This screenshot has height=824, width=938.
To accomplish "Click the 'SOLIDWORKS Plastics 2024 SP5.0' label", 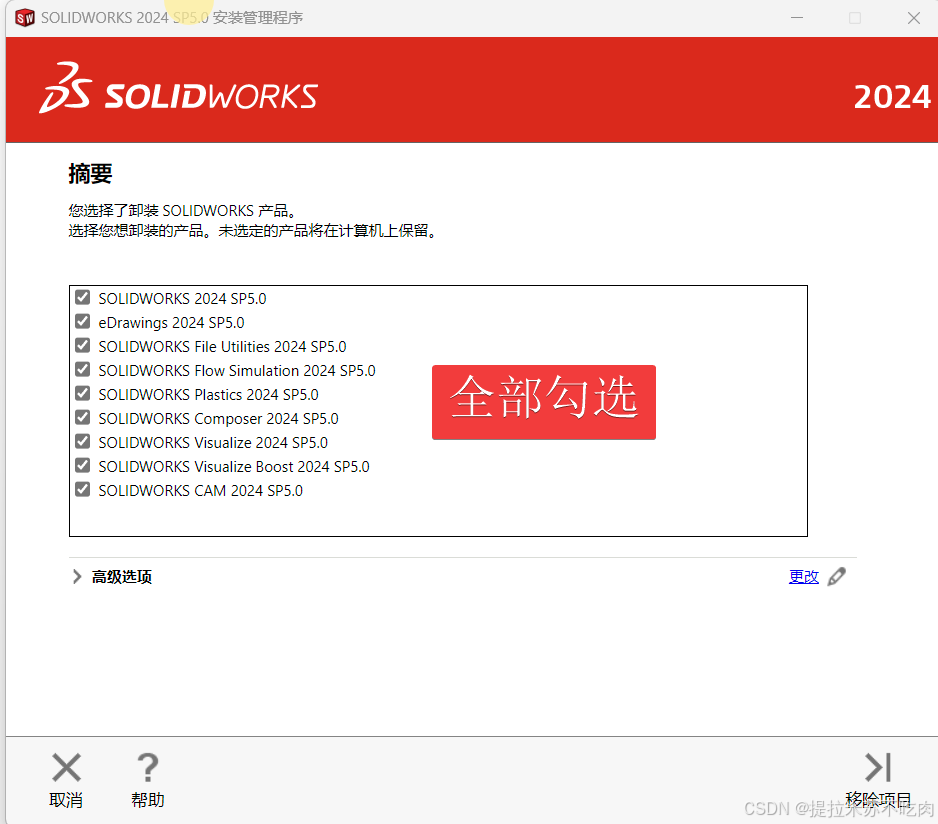I will click(208, 395).
